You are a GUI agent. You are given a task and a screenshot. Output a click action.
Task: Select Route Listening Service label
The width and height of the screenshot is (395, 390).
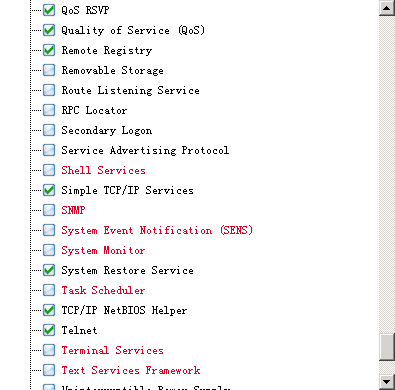130,90
